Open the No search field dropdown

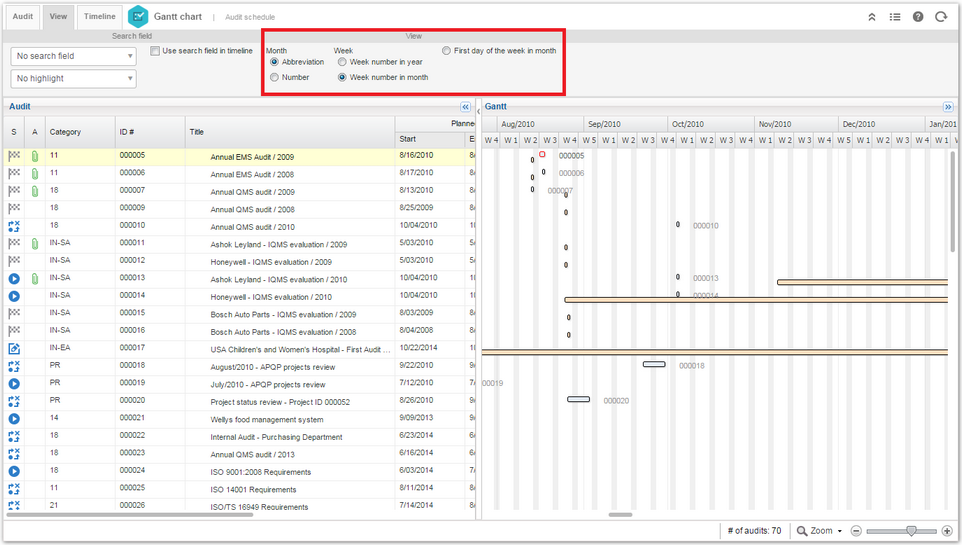click(74, 56)
